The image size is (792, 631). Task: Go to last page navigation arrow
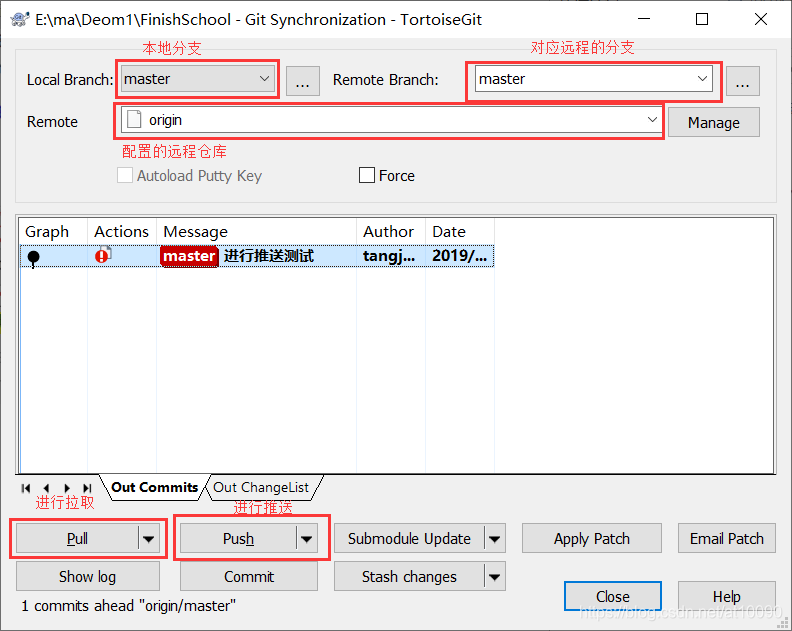[87, 488]
